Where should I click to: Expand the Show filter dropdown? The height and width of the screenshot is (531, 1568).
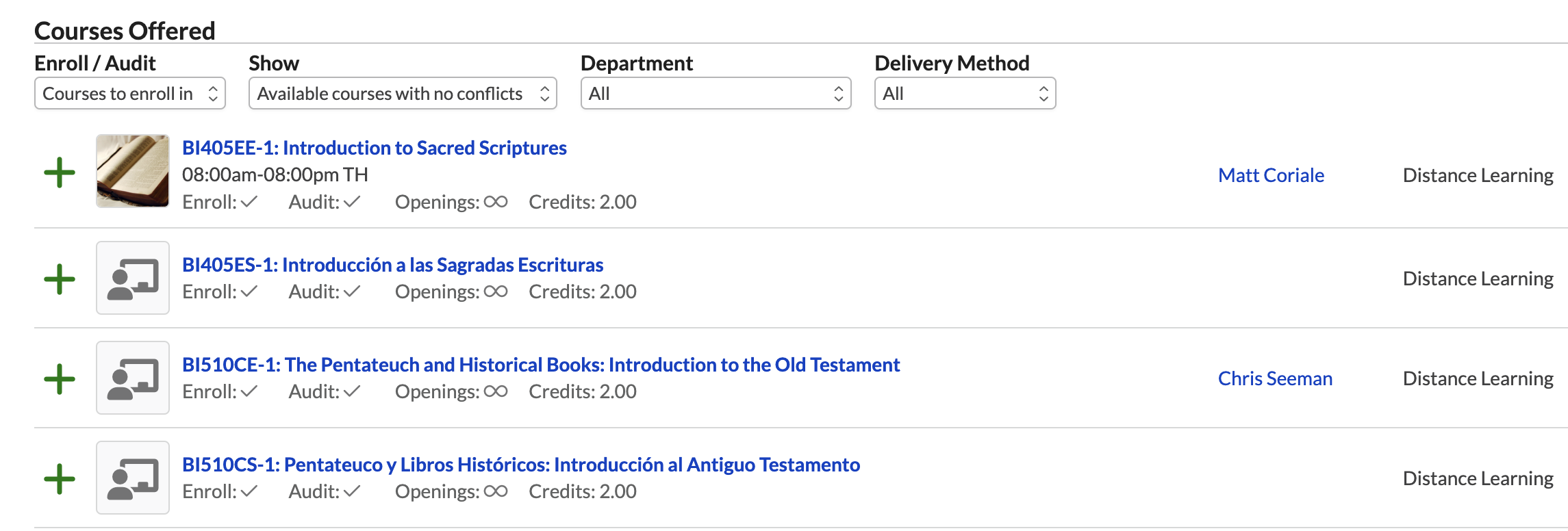click(403, 94)
